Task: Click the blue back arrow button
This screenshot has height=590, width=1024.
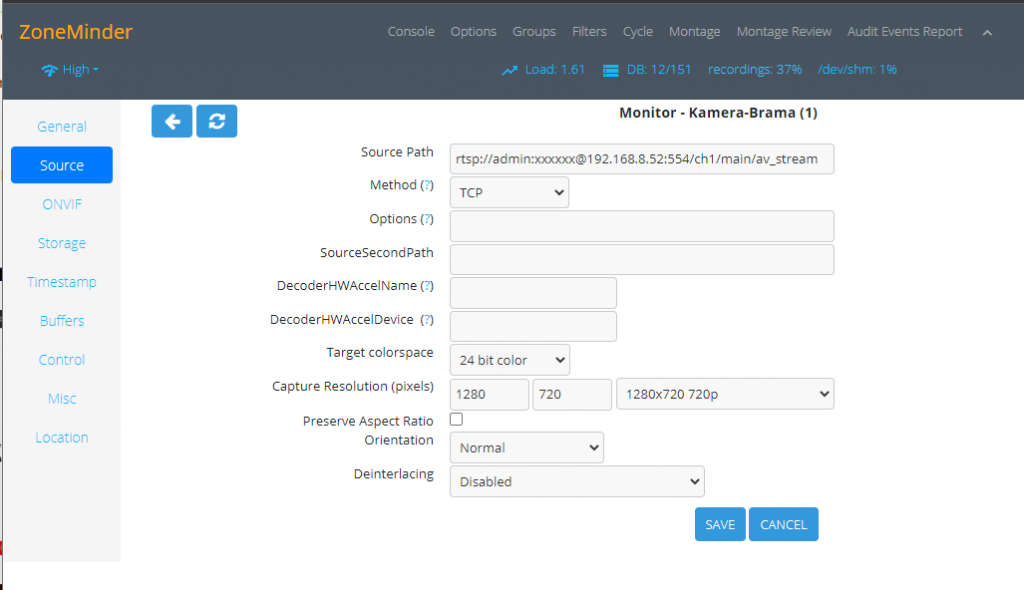Action: 172,121
